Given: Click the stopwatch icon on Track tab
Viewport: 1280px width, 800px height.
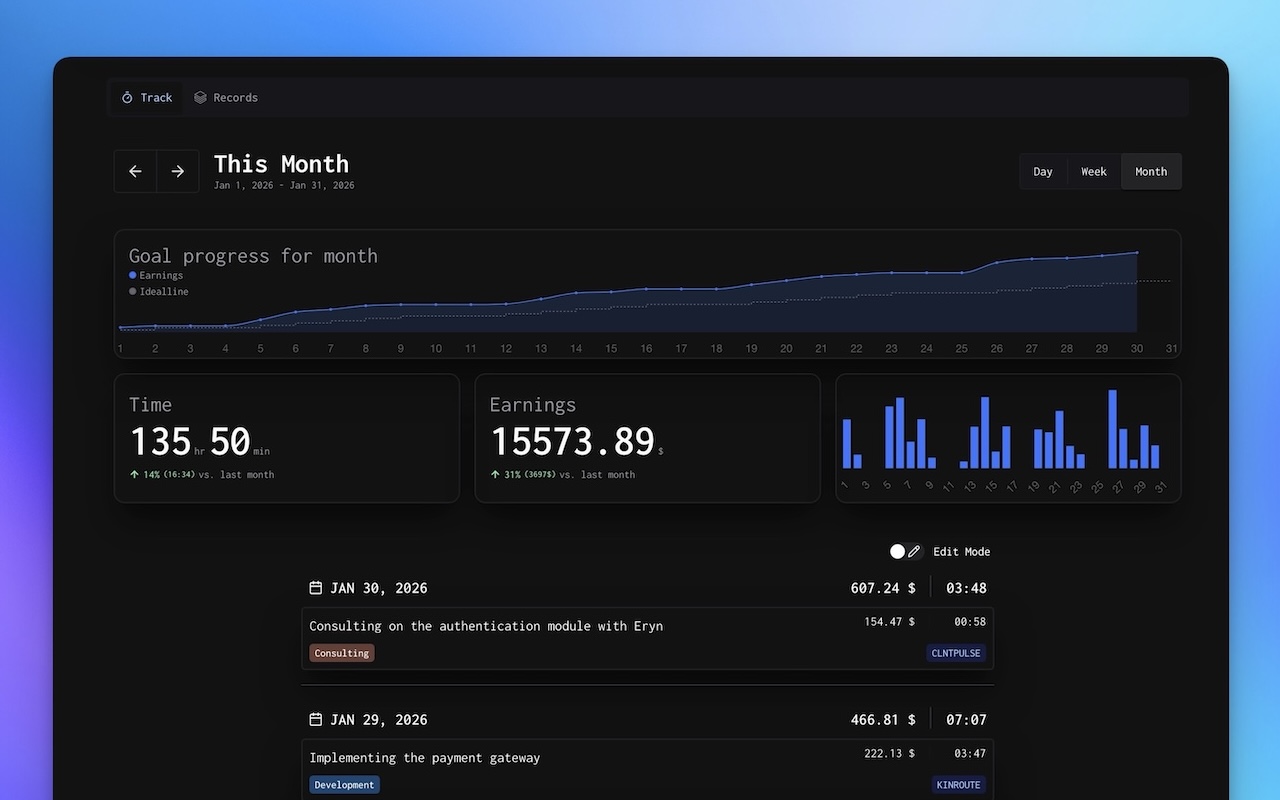Looking at the screenshot, I should pyautogui.click(x=127, y=98).
